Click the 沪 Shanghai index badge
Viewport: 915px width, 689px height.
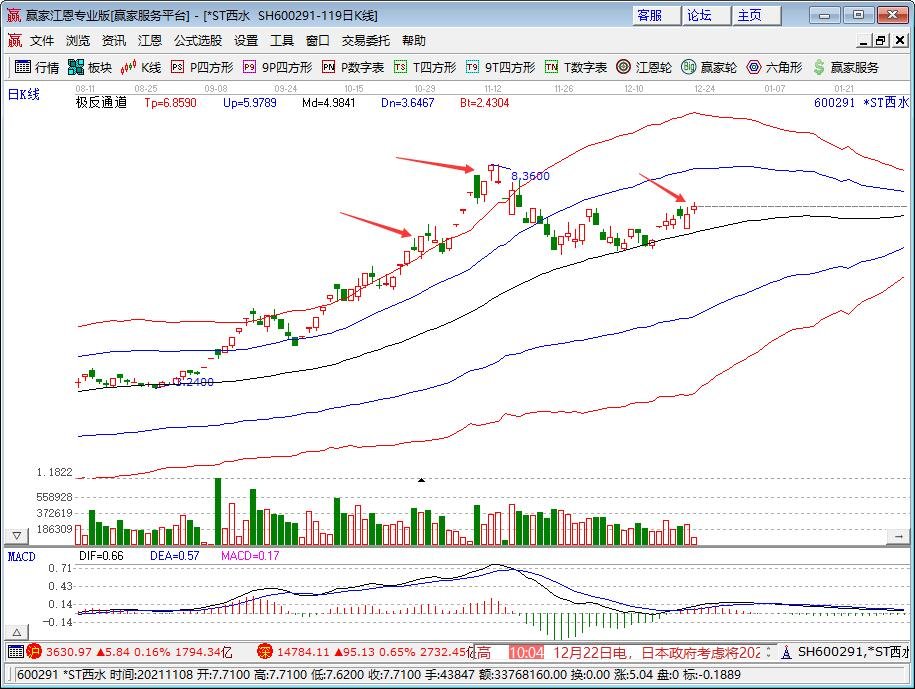click(34, 652)
